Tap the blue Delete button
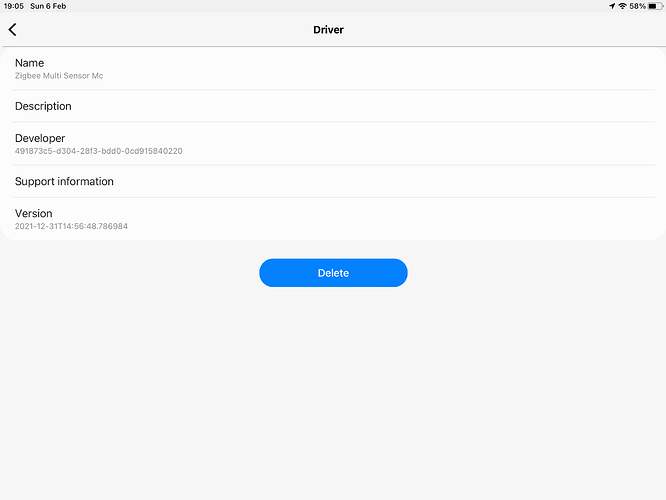Screen dimensions: 666x500 coord(333,273)
